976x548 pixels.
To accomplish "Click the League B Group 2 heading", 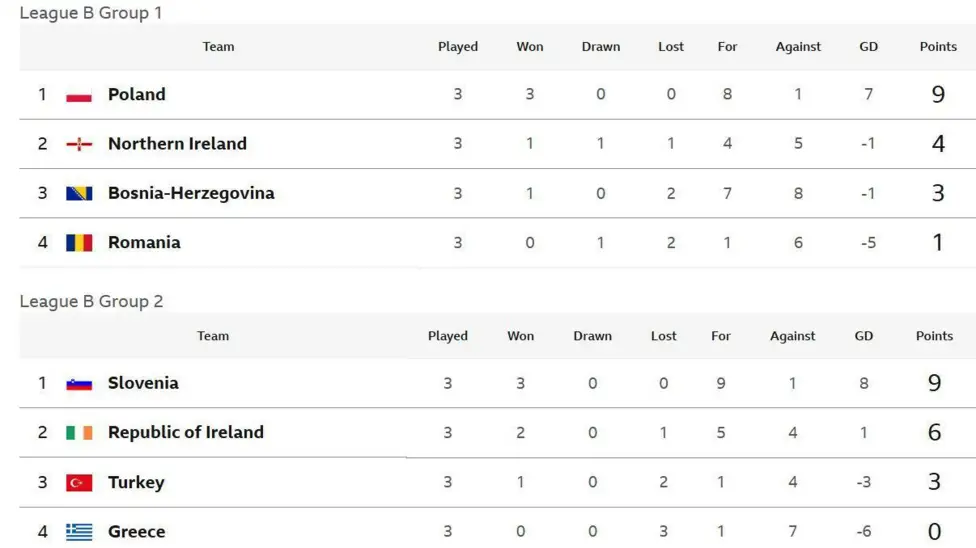I will point(92,301).
